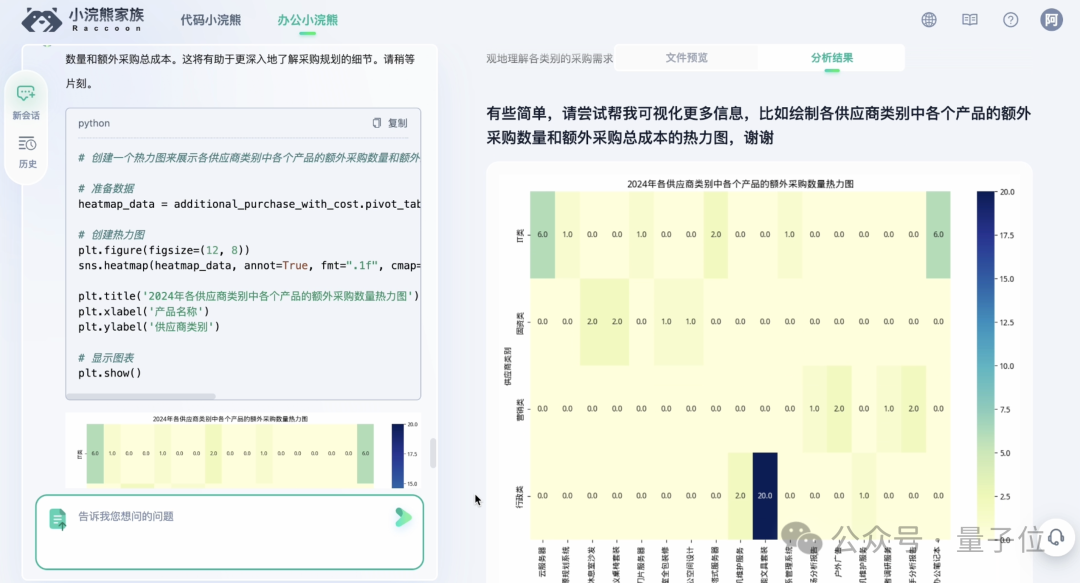Viewport: 1080px width, 583px height.
Task: Switch to the 文件预览 tab
Action: point(686,58)
